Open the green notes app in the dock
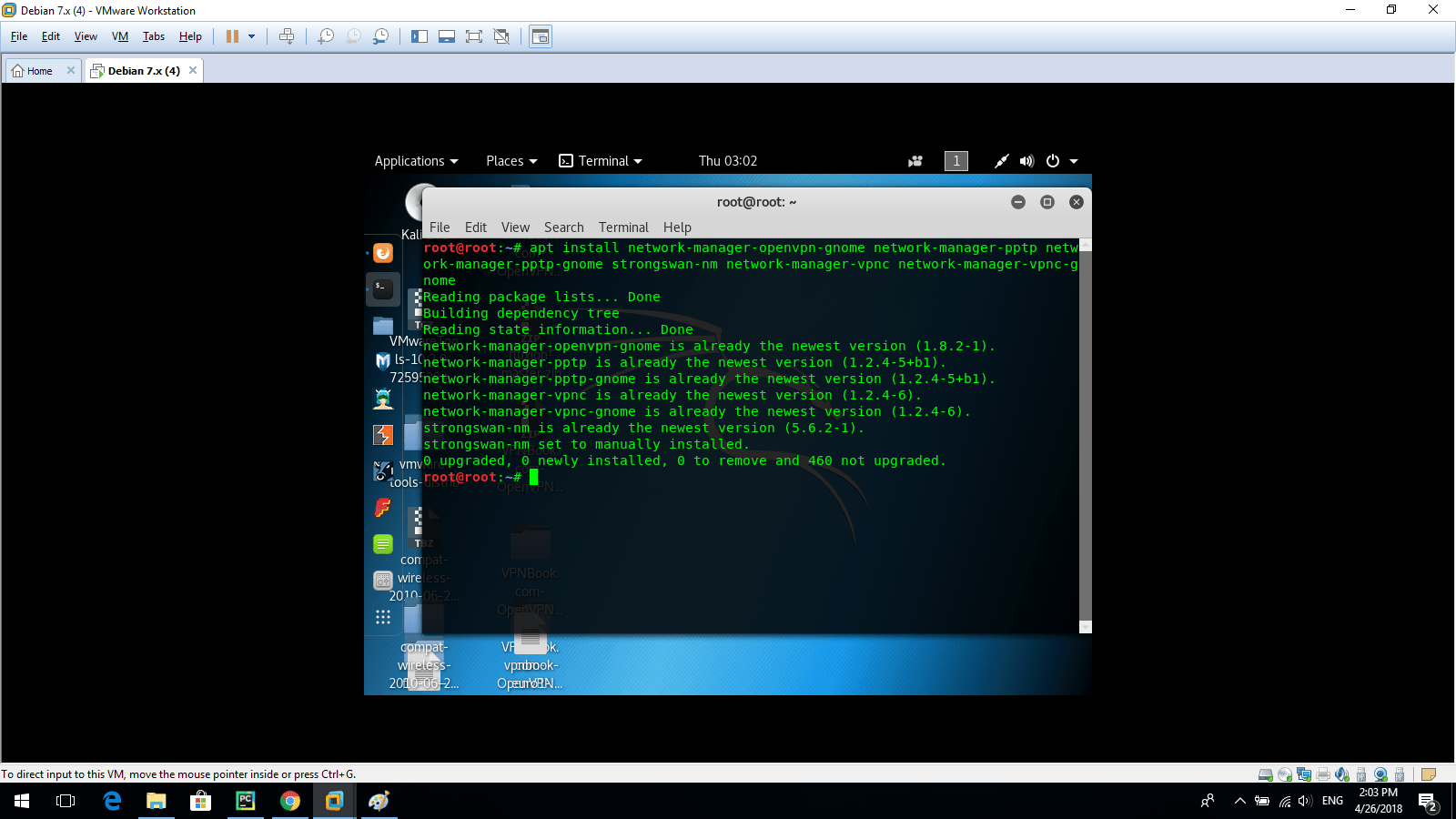 (x=383, y=544)
